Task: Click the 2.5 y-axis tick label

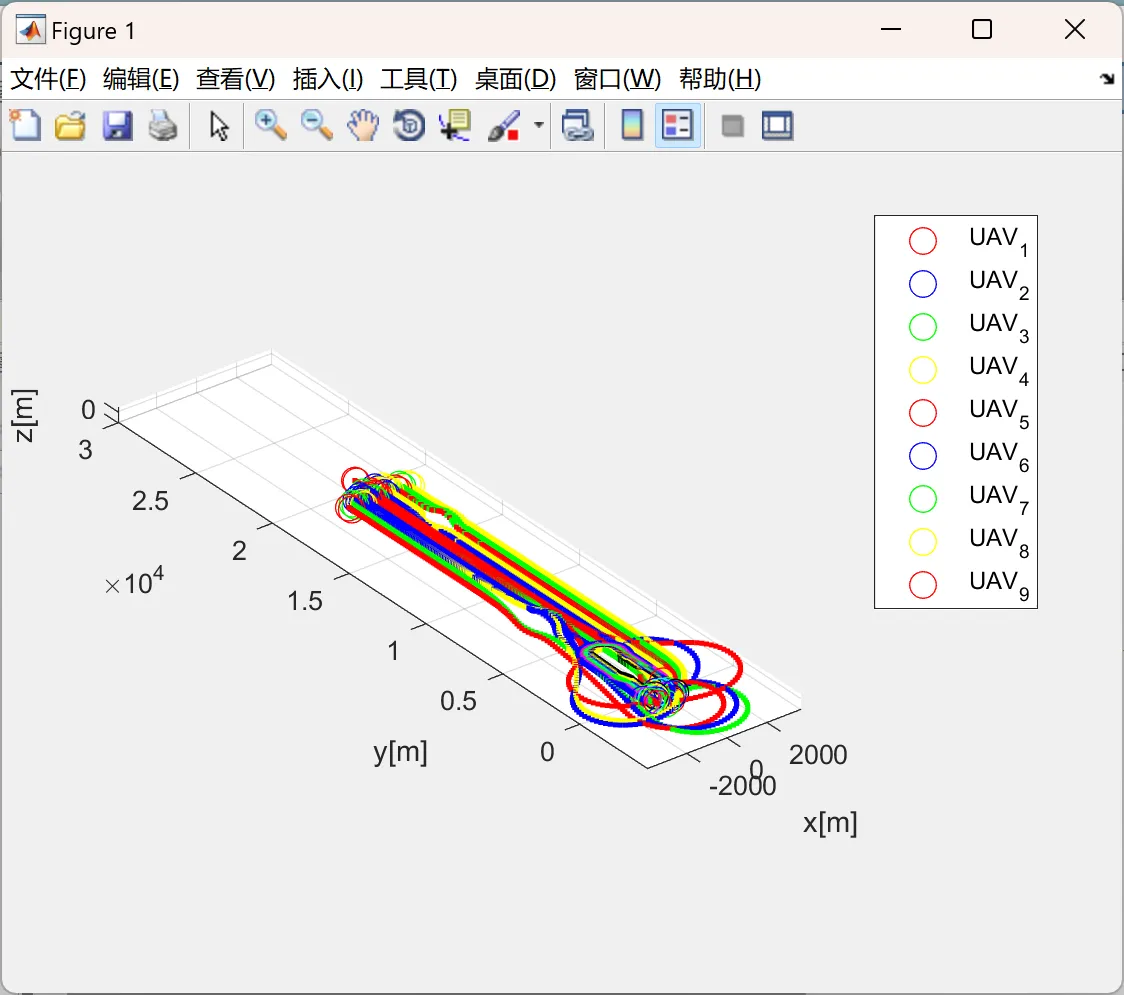Action: [150, 500]
